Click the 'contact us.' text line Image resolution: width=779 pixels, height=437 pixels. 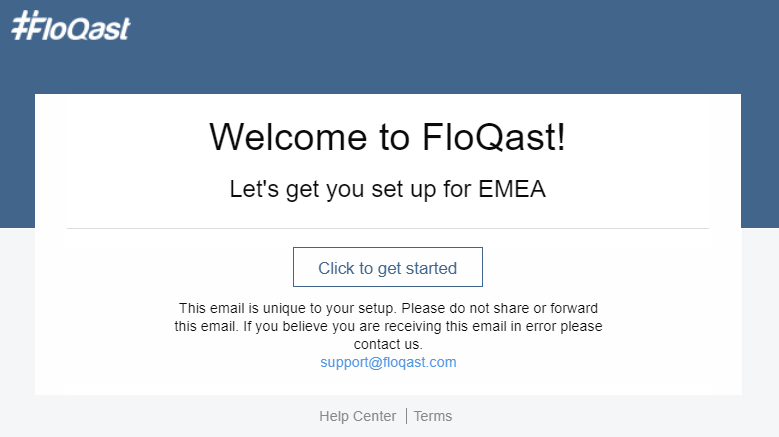[x=388, y=344]
